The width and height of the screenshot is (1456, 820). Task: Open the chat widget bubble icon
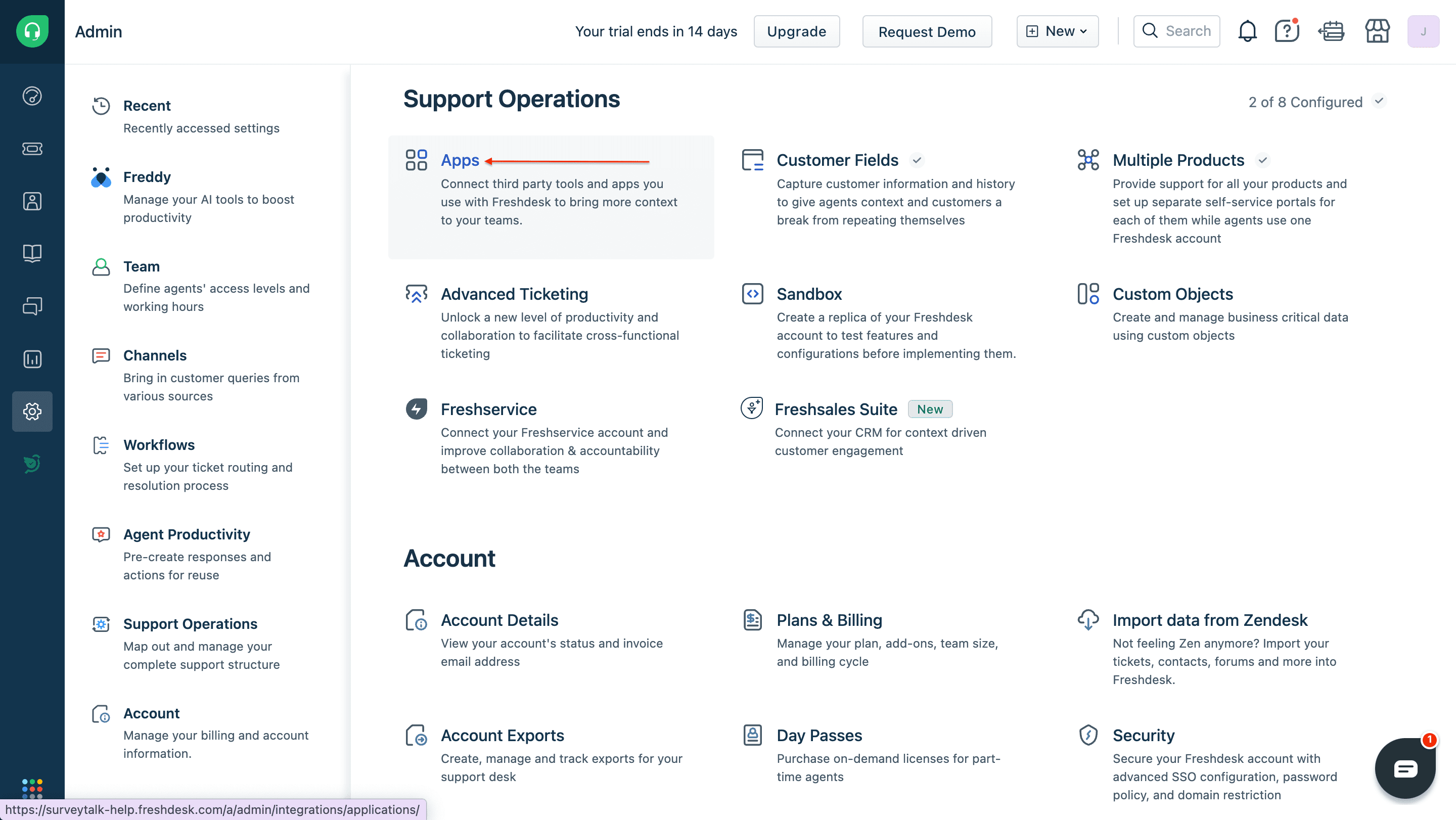1405,768
